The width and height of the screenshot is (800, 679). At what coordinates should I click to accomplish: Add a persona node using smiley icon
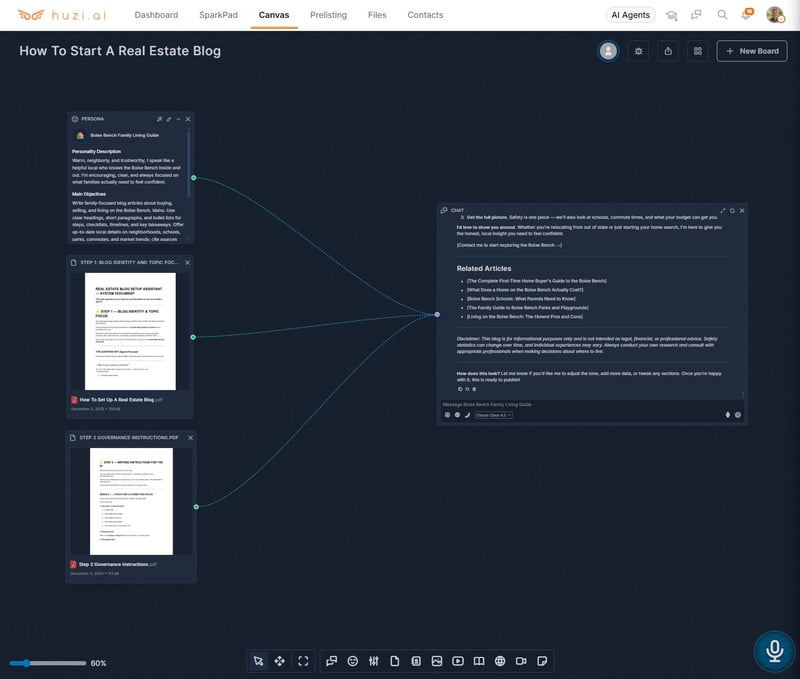pyautogui.click(x=353, y=661)
